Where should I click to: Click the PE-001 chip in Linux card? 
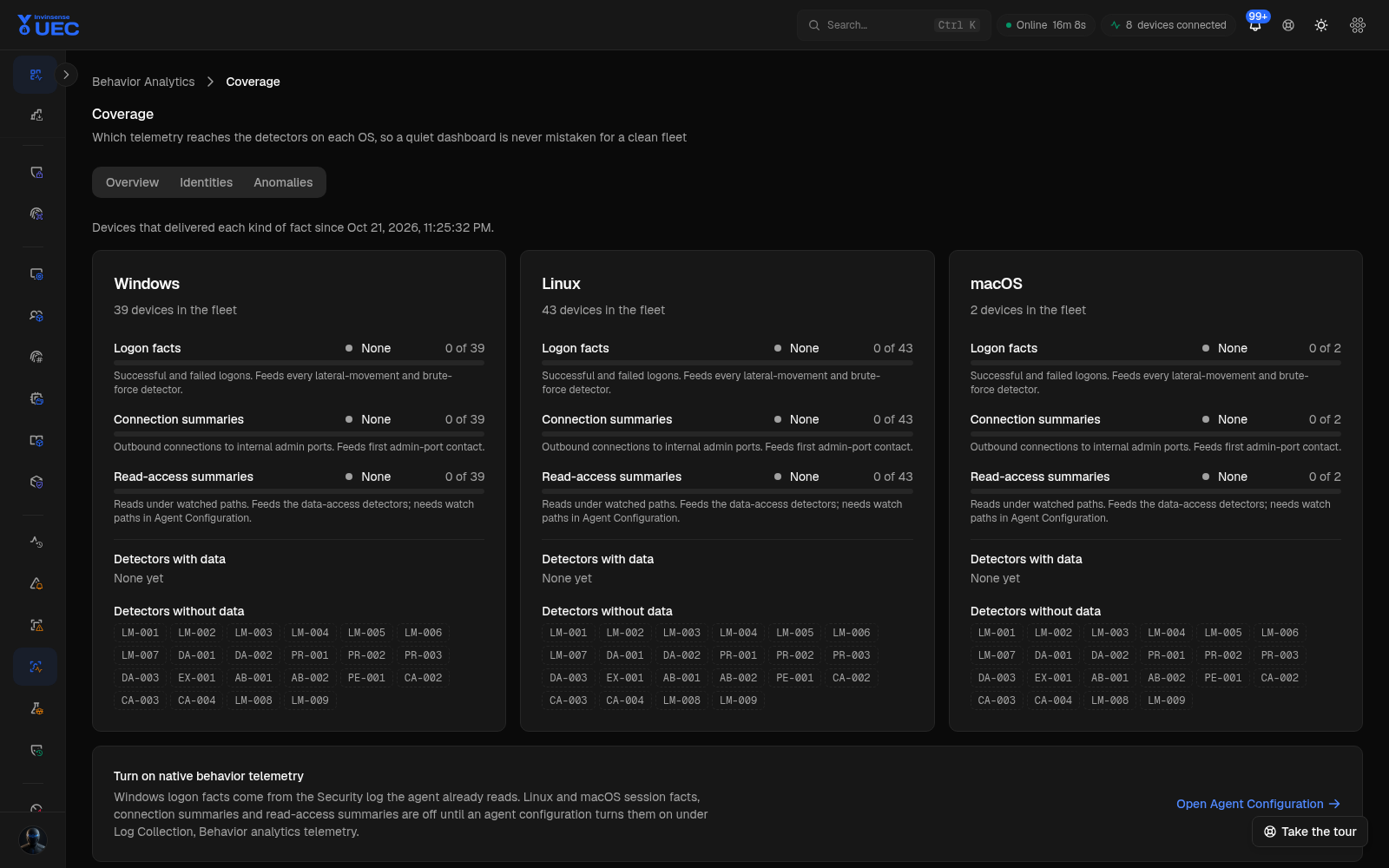tap(795, 678)
